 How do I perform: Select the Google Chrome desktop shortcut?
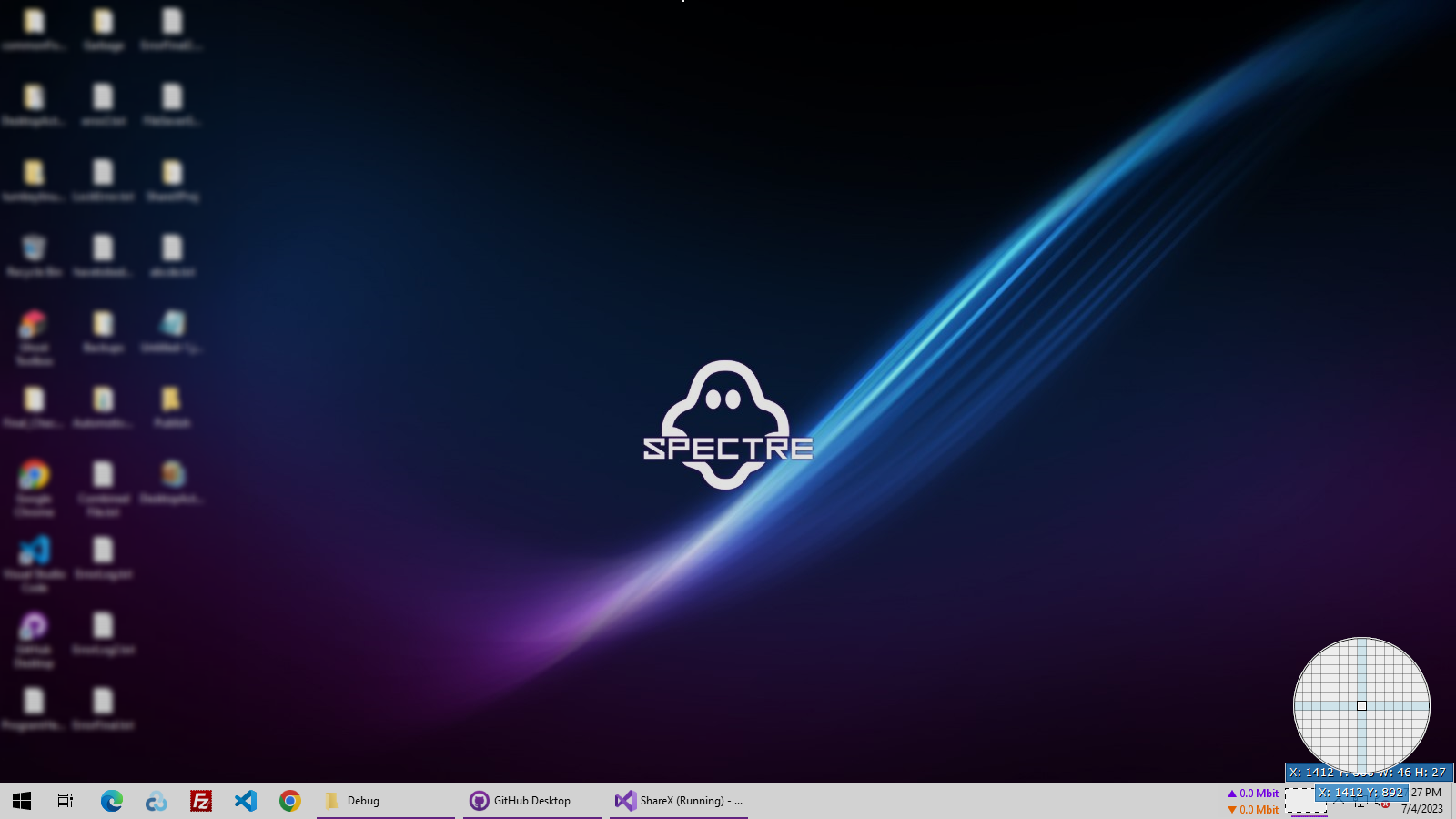[x=34, y=489]
